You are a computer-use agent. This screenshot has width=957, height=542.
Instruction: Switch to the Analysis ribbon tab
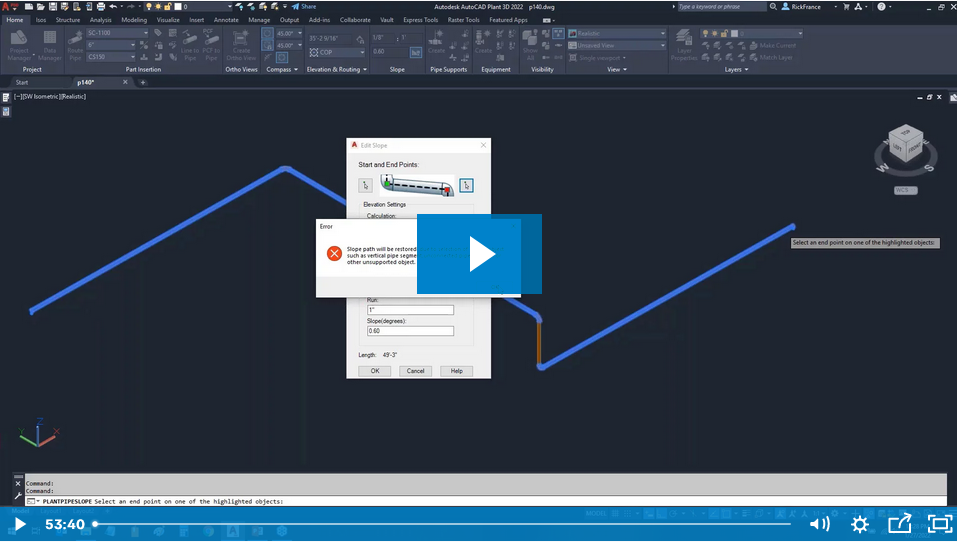click(101, 20)
